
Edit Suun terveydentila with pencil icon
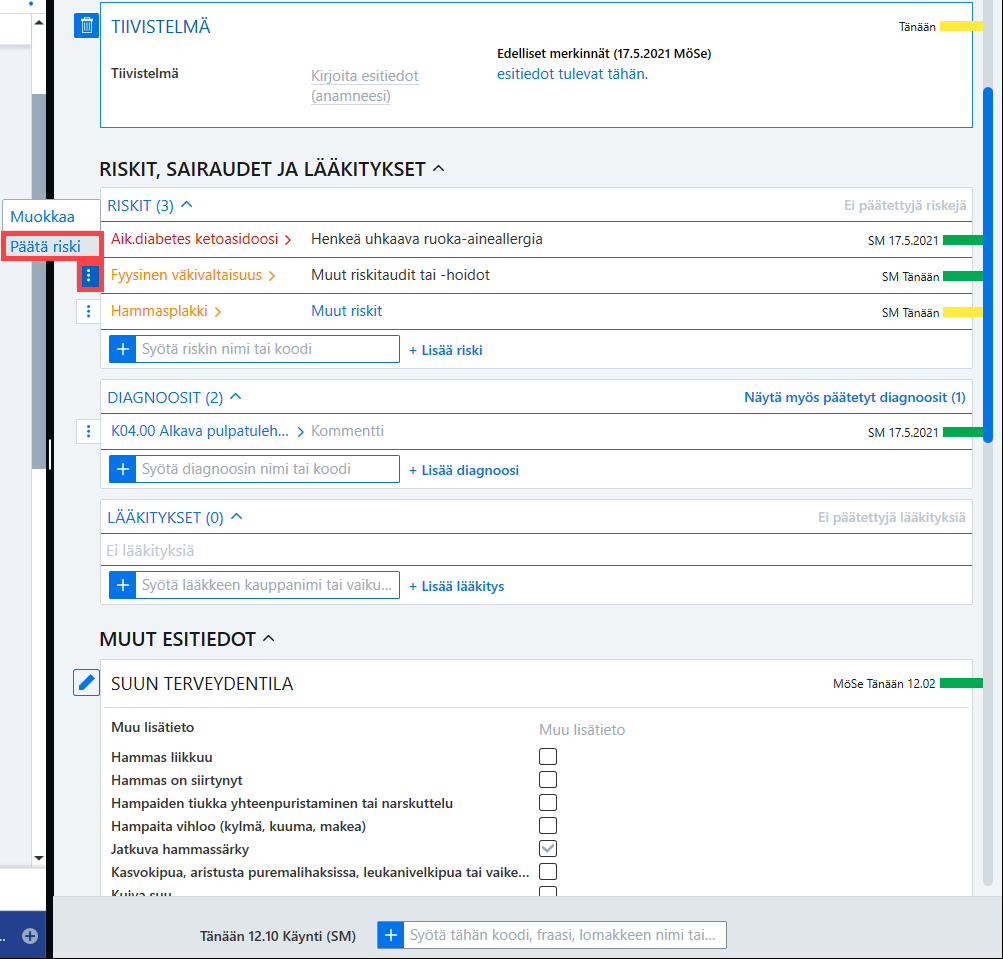tap(86, 683)
